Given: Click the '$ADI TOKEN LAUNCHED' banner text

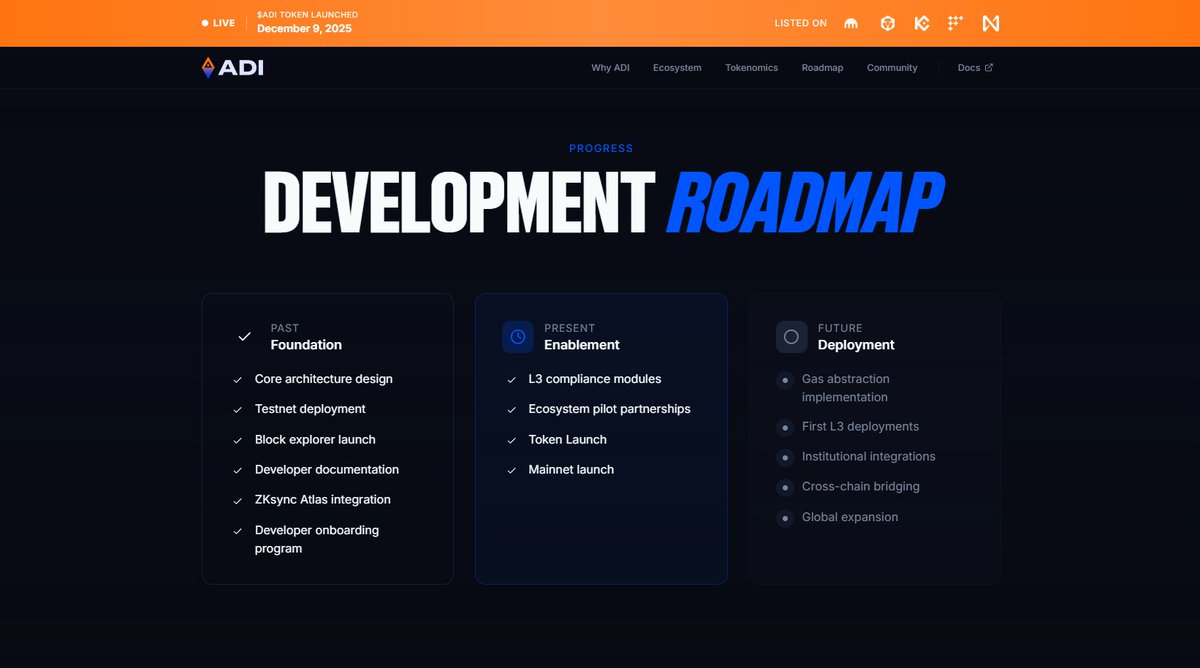Looking at the screenshot, I should 307,15.
